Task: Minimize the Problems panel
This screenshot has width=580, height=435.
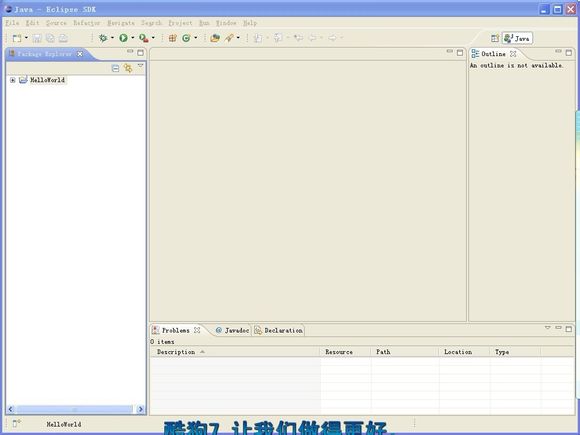Action: coord(559,328)
